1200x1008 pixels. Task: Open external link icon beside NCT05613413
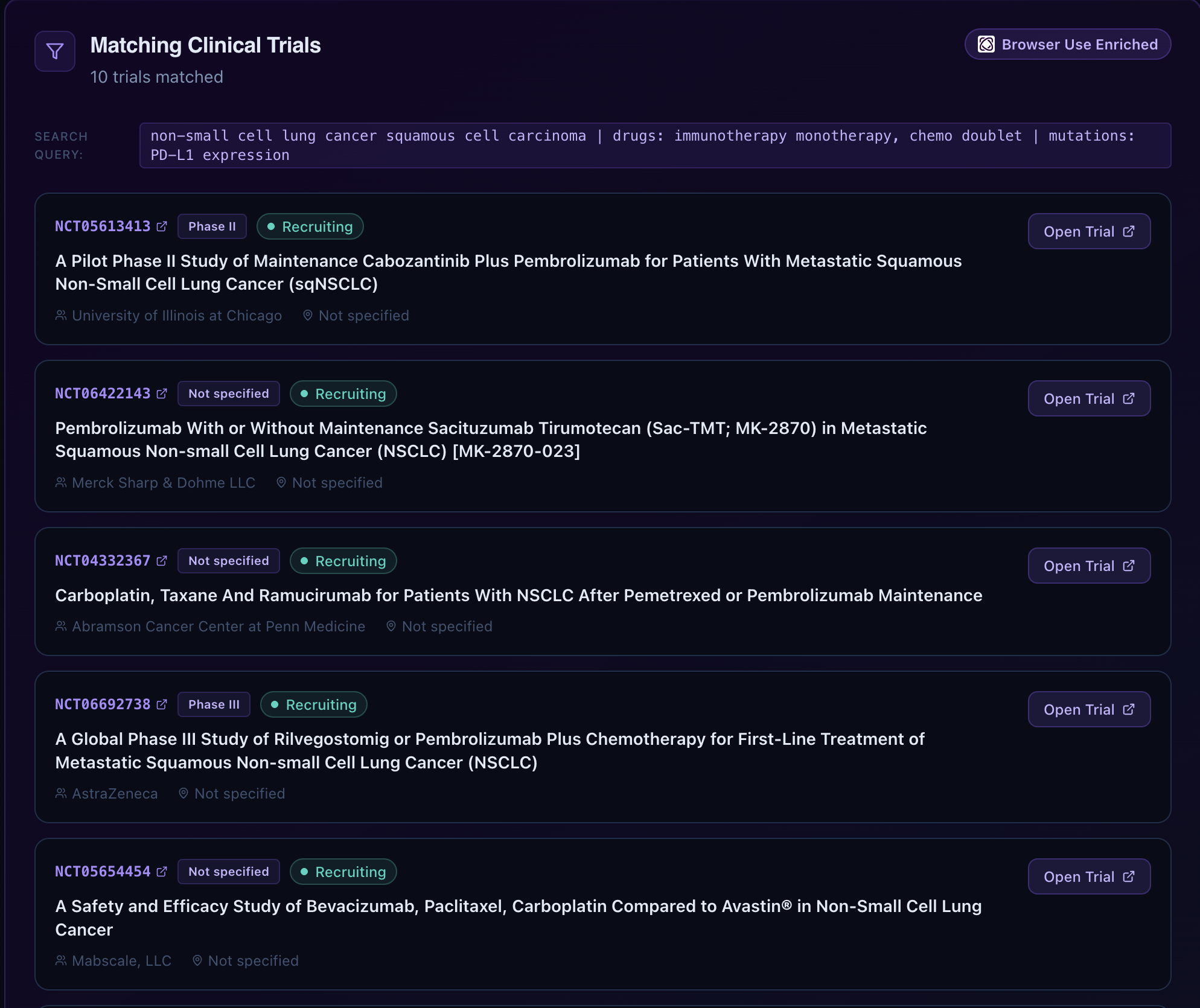(162, 226)
